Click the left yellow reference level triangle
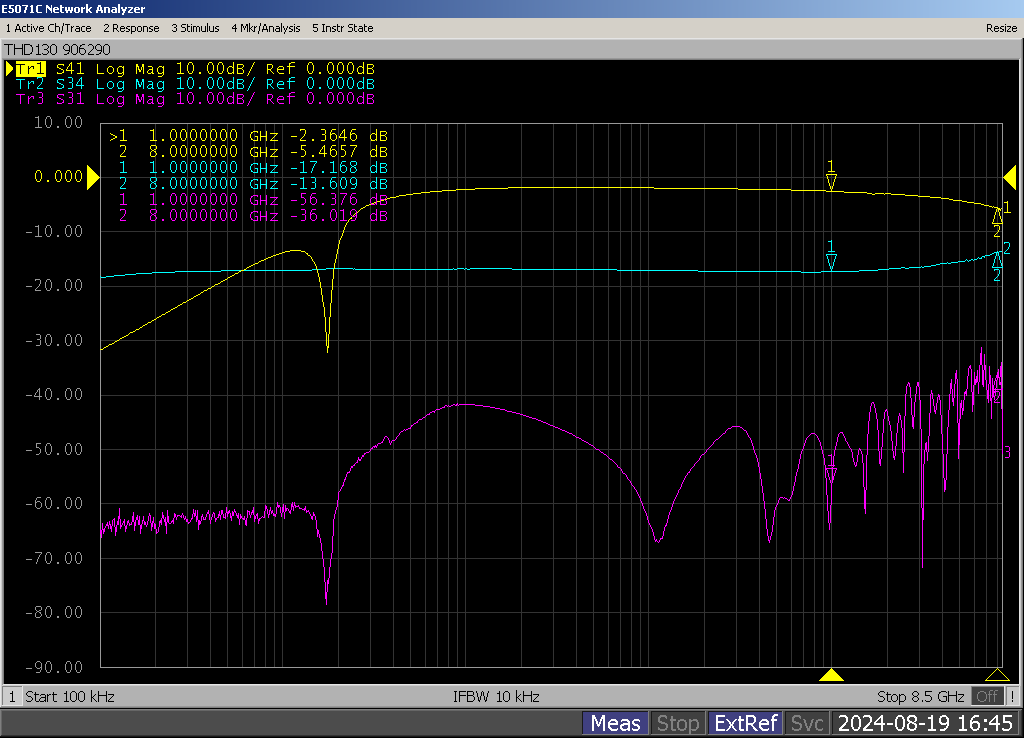 click(93, 178)
